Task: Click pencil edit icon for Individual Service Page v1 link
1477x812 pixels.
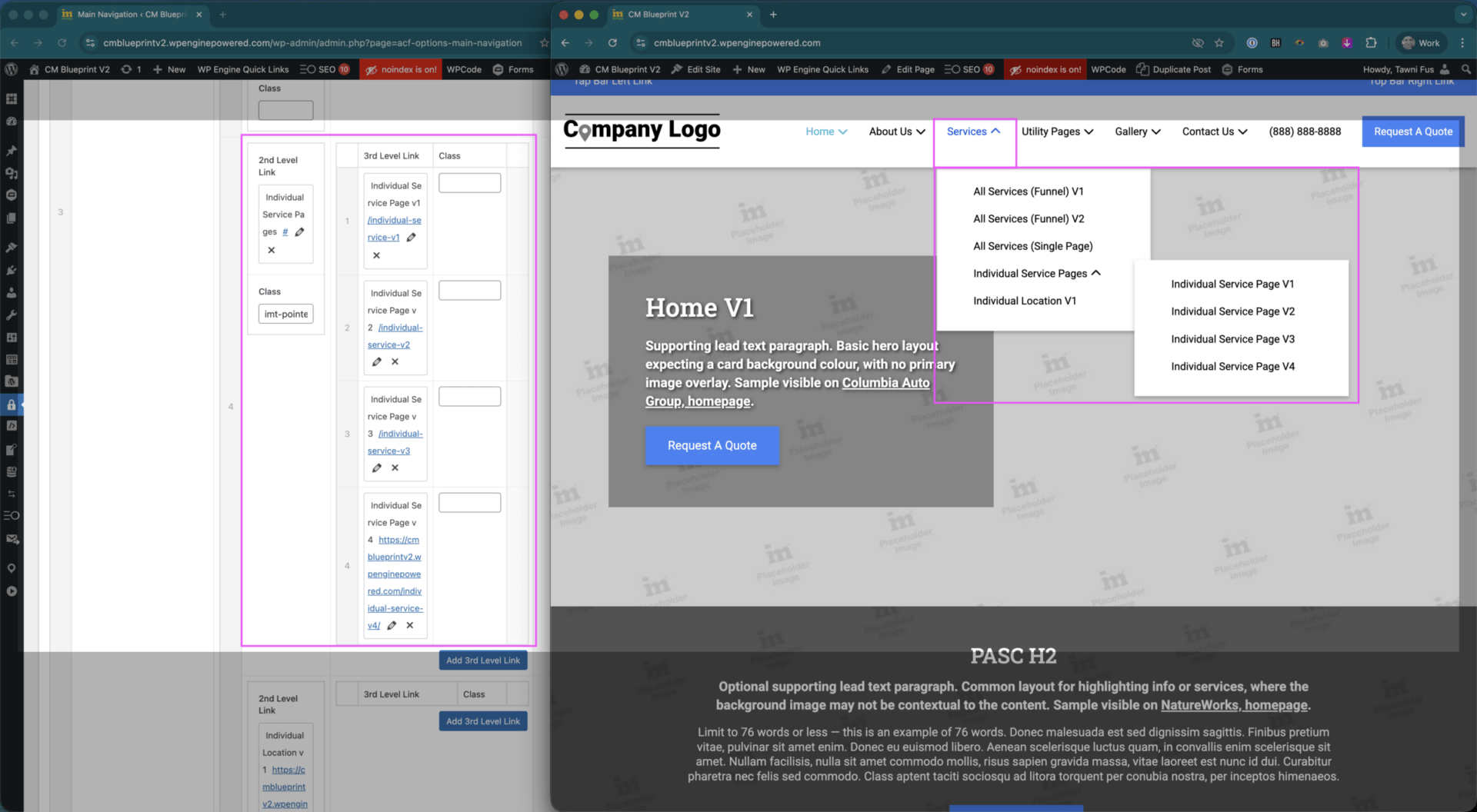Action: (412, 238)
